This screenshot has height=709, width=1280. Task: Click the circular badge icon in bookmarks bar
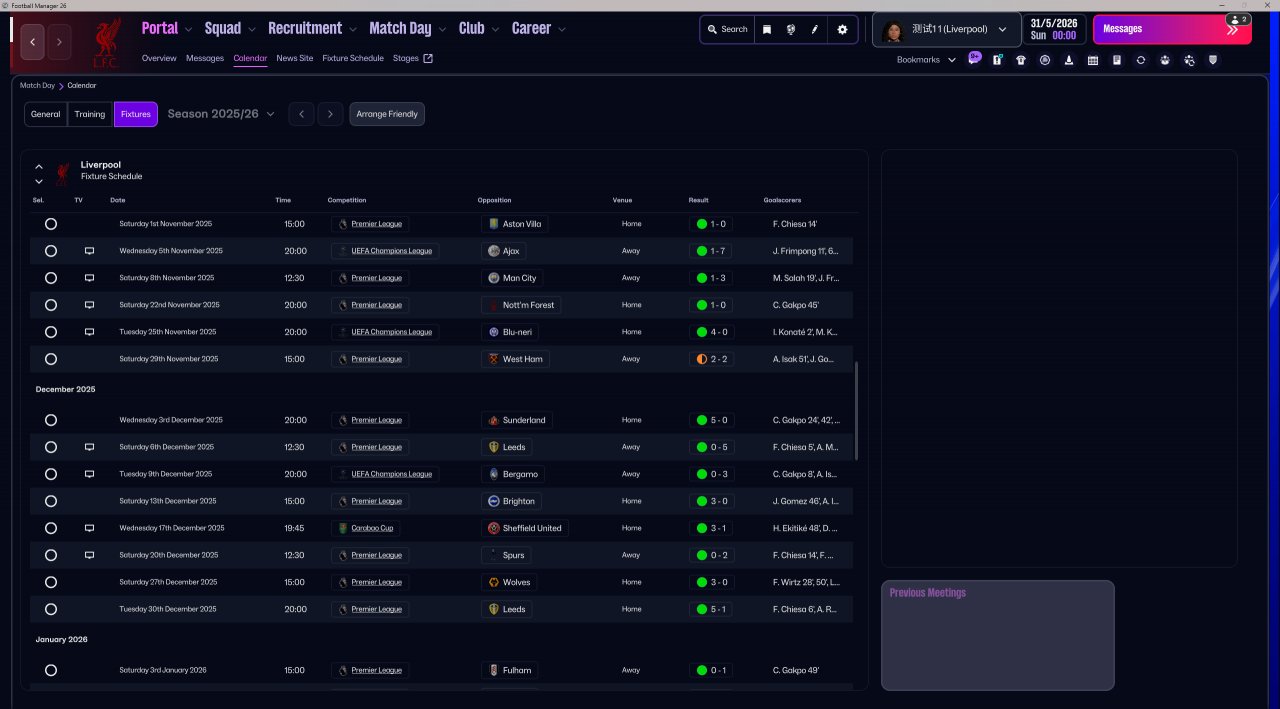click(1045, 60)
